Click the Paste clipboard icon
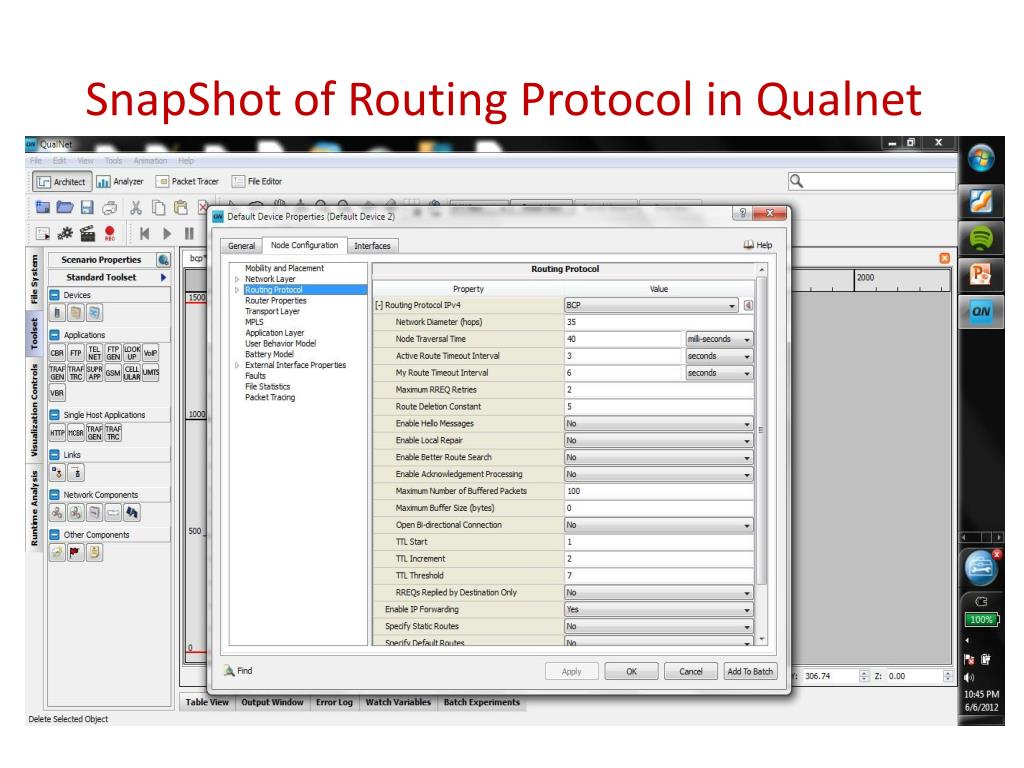The image size is (1024, 768). (x=181, y=208)
